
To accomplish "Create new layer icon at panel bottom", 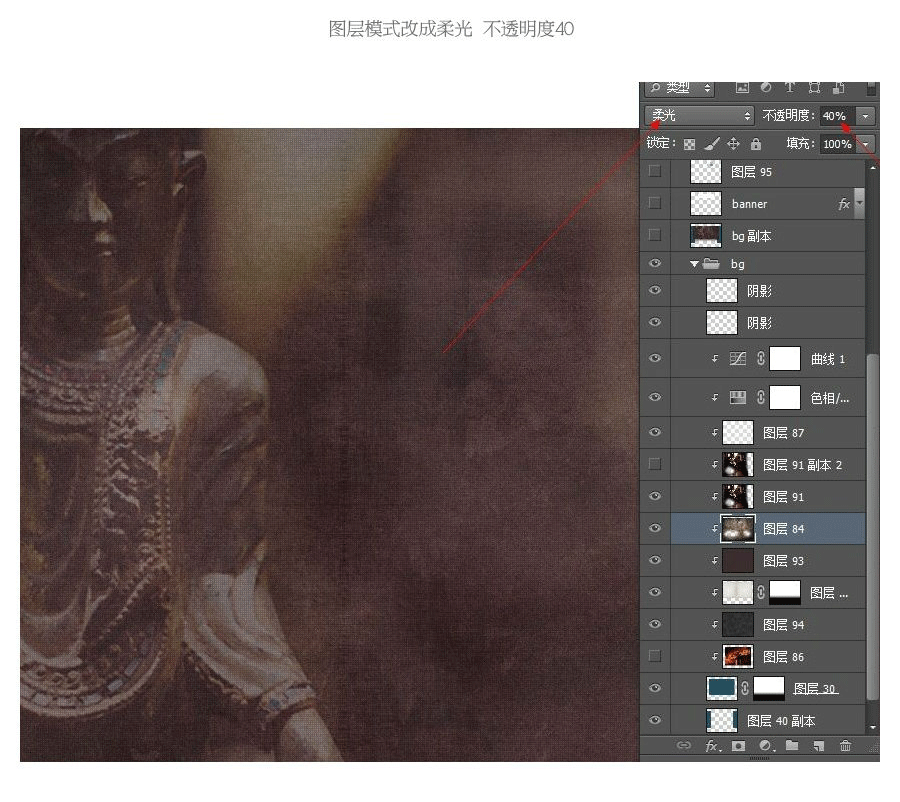I will pyautogui.click(x=818, y=745).
